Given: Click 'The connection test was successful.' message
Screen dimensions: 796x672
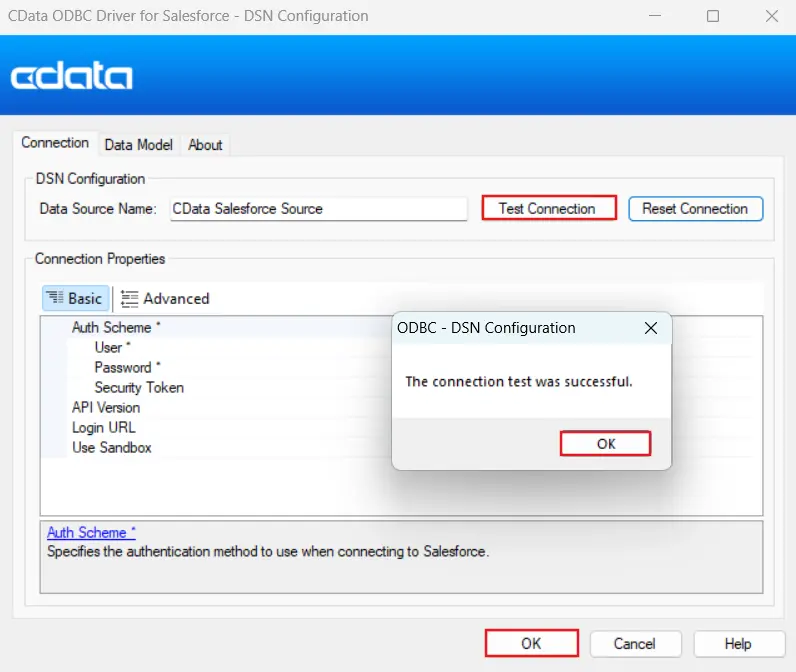Looking at the screenshot, I should pos(519,382).
